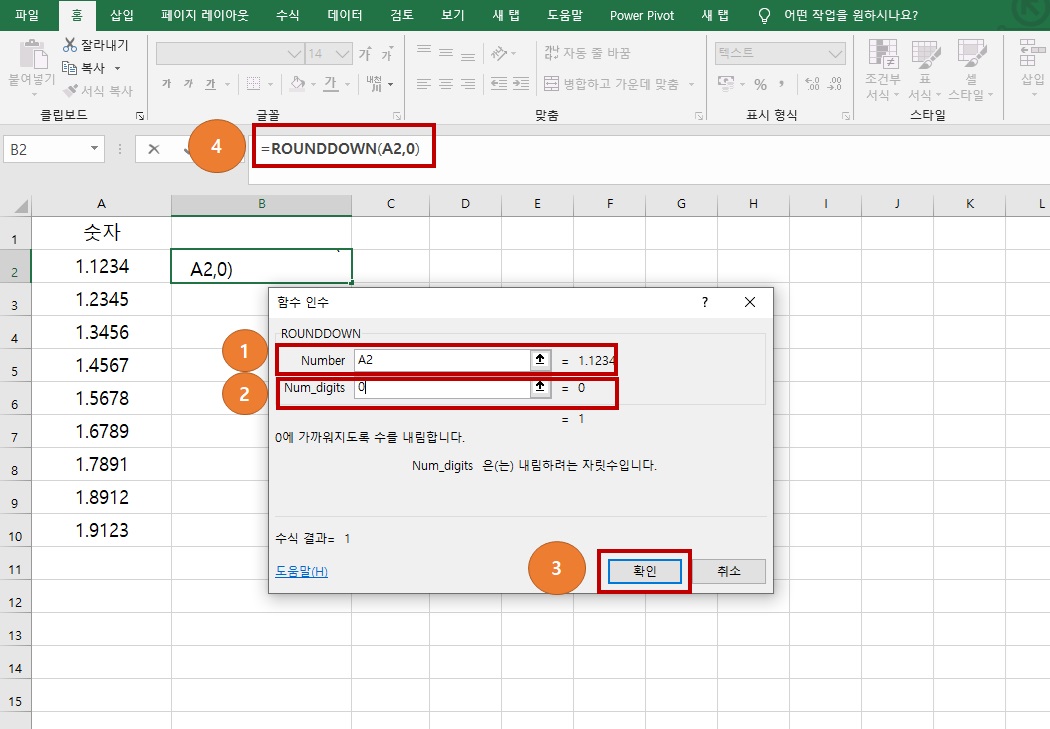This screenshot has width=1050, height=729.
Task: Switch to the Data (데이터) tab
Action: pyautogui.click(x=345, y=15)
